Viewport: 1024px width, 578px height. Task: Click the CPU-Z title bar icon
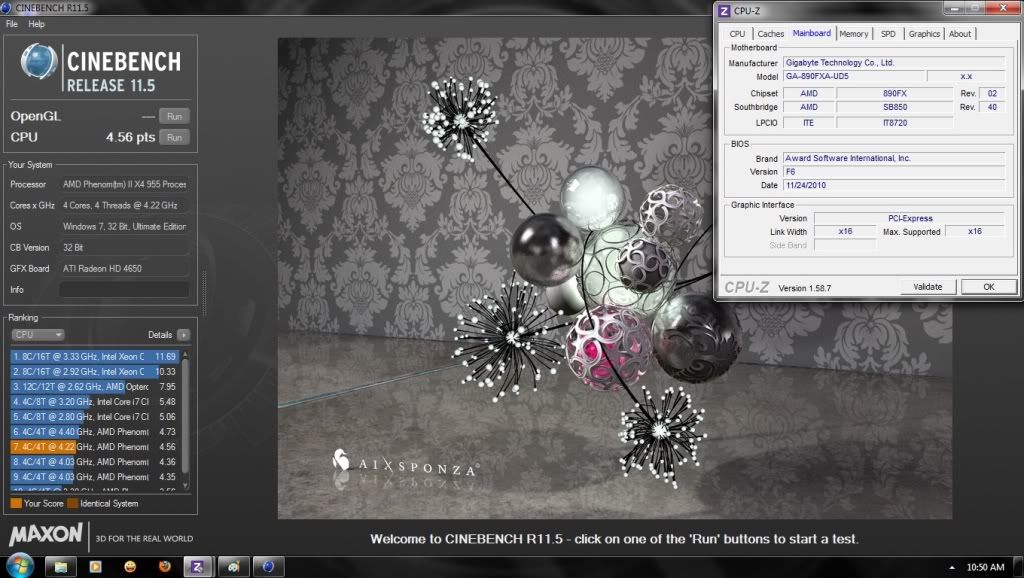click(724, 10)
